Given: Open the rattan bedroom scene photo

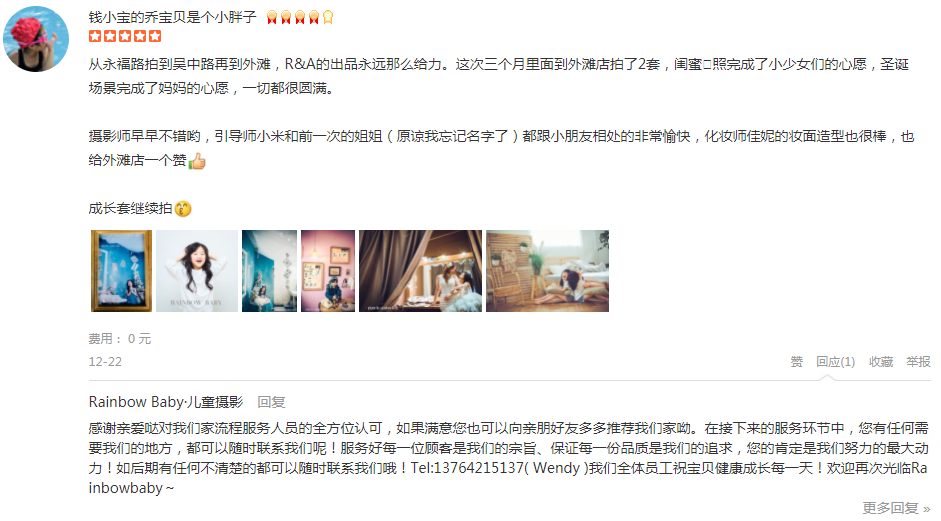Looking at the screenshot, I should (547, 271).
